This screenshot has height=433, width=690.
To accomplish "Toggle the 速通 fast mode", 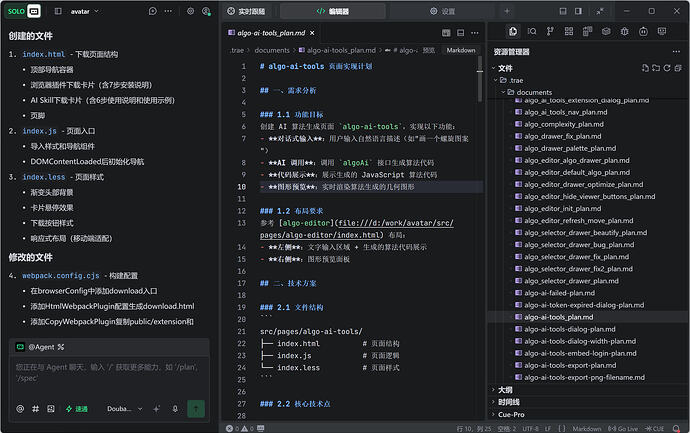I will [77, 409].
